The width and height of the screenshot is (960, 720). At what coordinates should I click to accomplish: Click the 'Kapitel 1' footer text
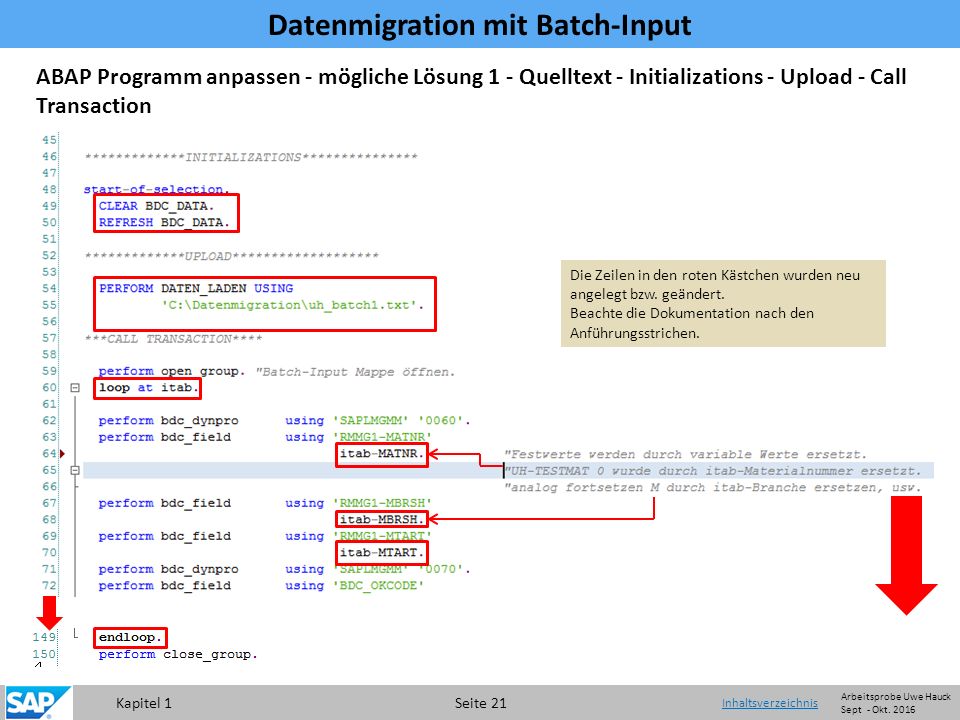[x=144, y=703]
